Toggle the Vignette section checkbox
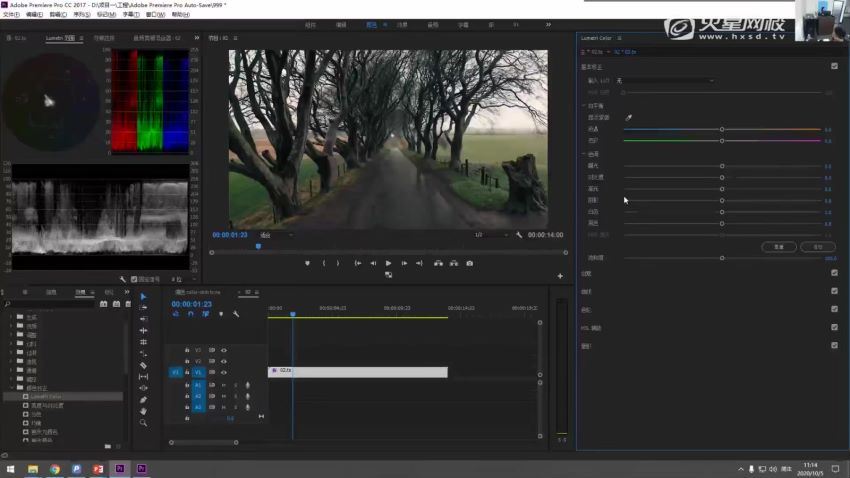The image size is (850, 478). 834,345
